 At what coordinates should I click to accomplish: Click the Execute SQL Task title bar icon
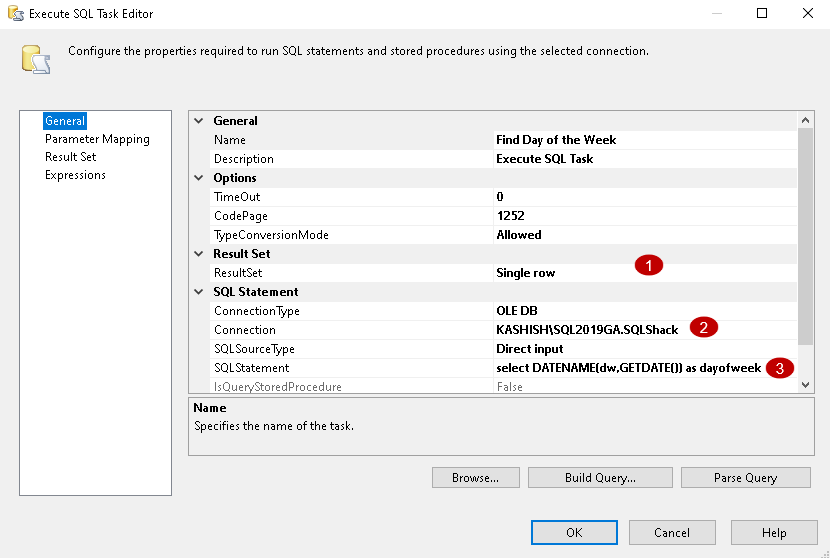pyautogui.click(x=14, y=14)
